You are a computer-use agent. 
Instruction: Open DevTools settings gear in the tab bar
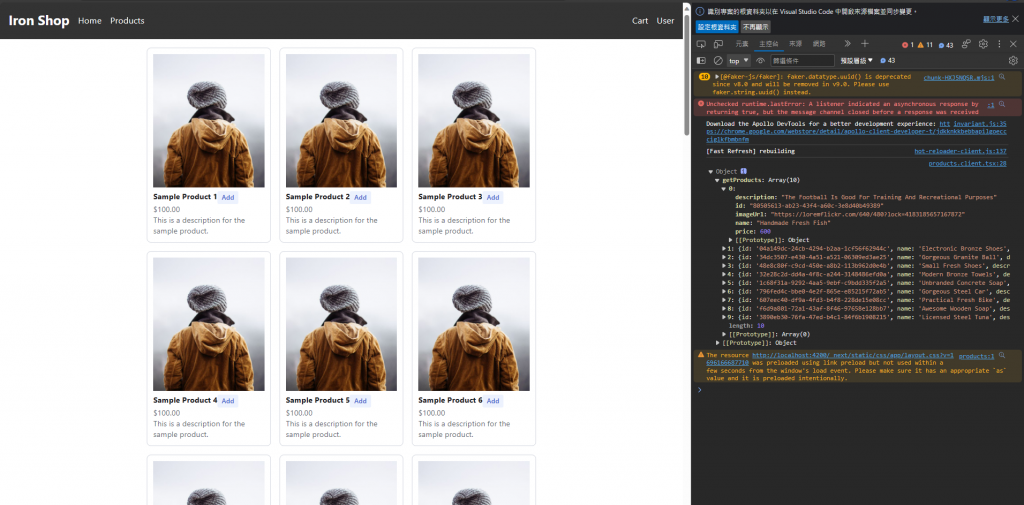[983, 44]
